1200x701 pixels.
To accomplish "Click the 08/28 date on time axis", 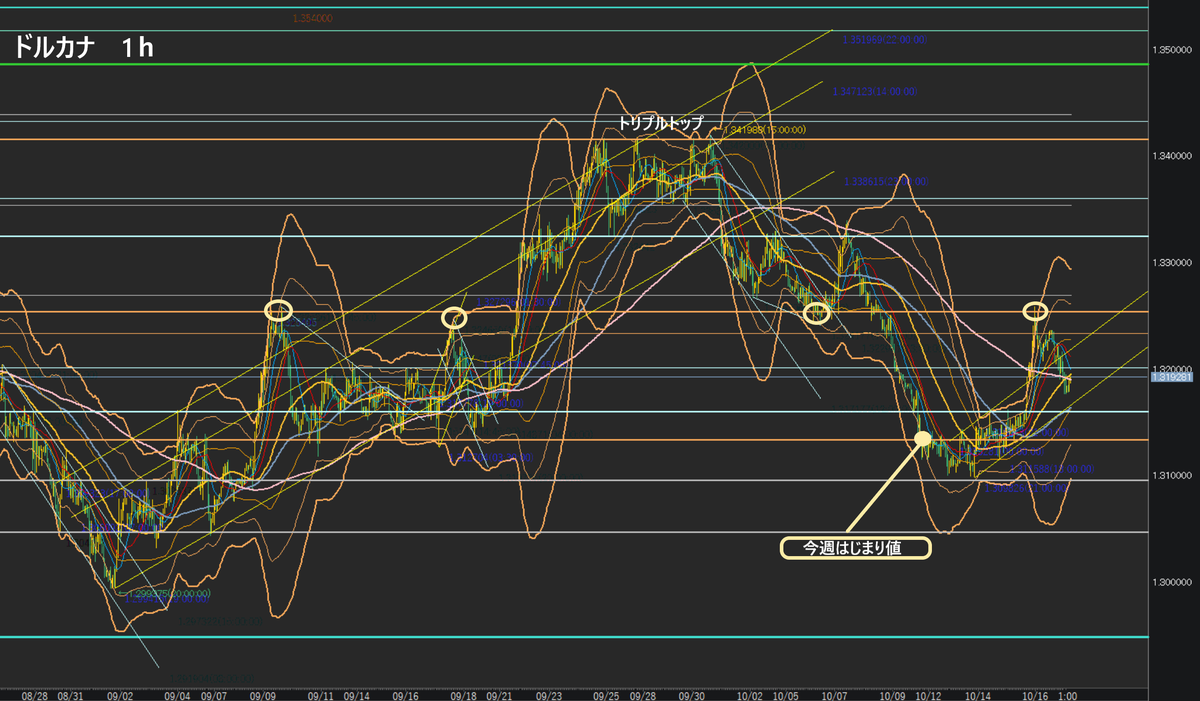I will (34, 694).
